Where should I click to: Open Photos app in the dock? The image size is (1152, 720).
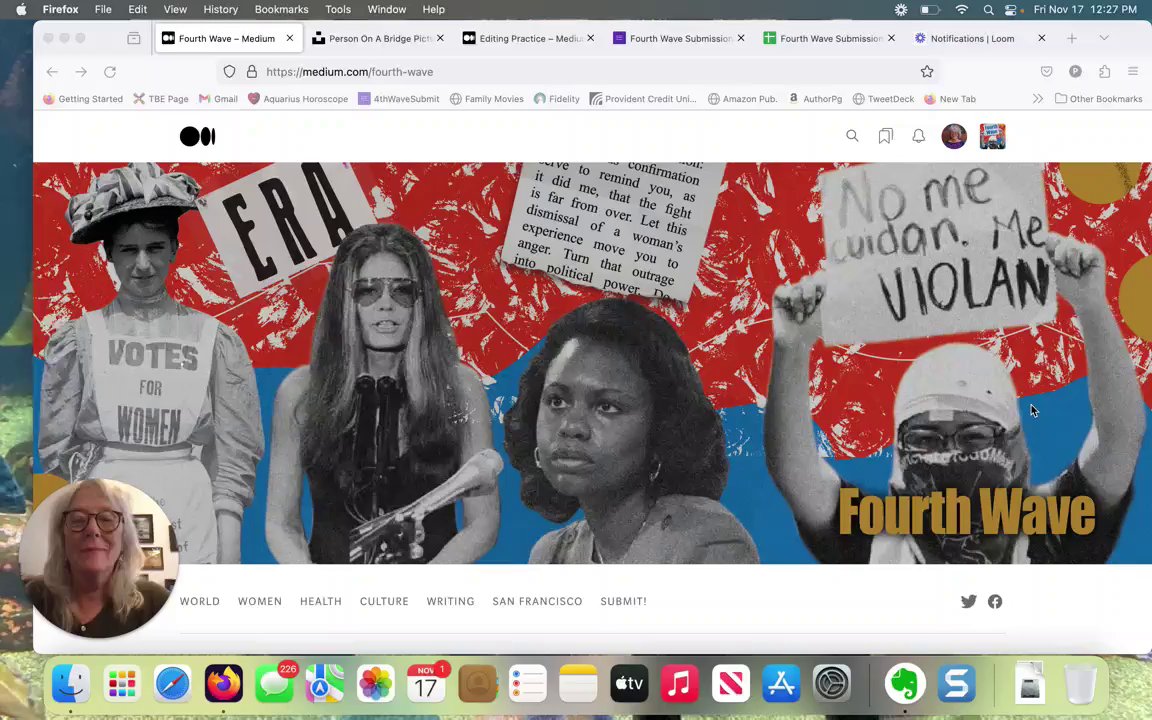(375, 683)
